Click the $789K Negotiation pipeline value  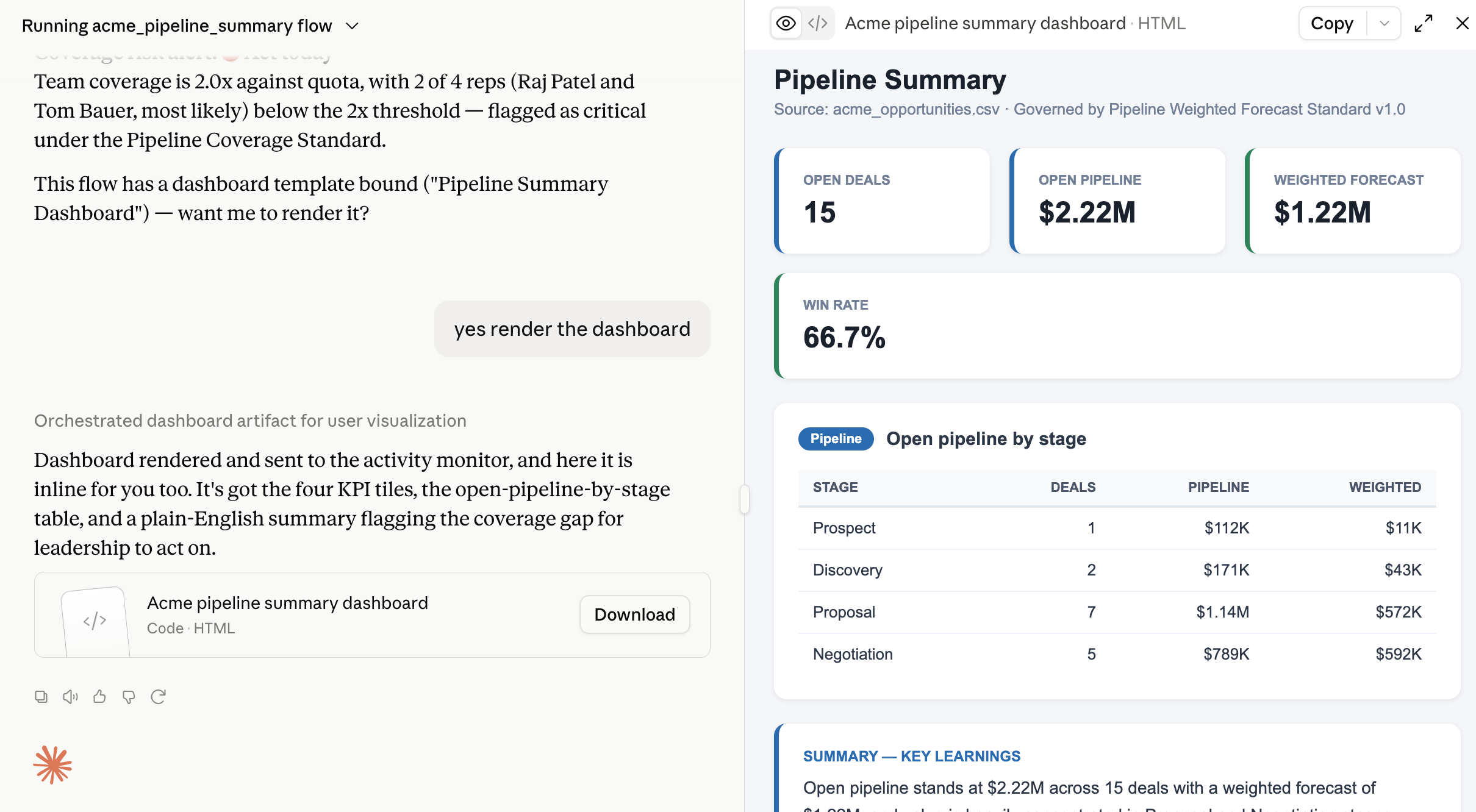tap(1227, 654)
